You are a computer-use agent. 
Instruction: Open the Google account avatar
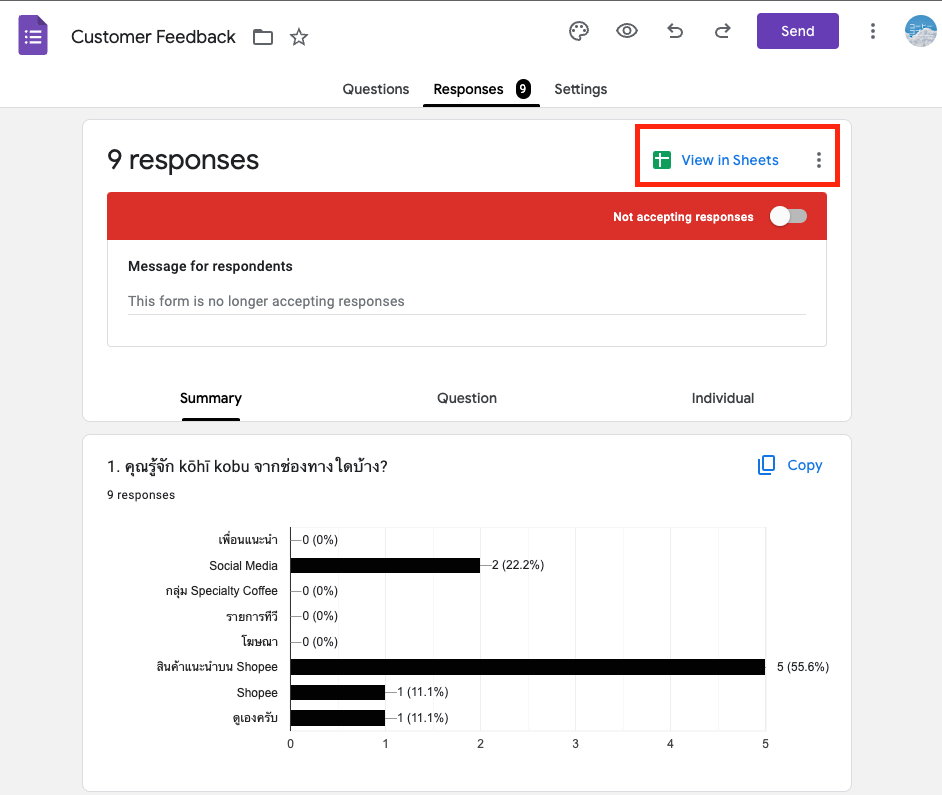pyautogui.click(x=921, y=31)
